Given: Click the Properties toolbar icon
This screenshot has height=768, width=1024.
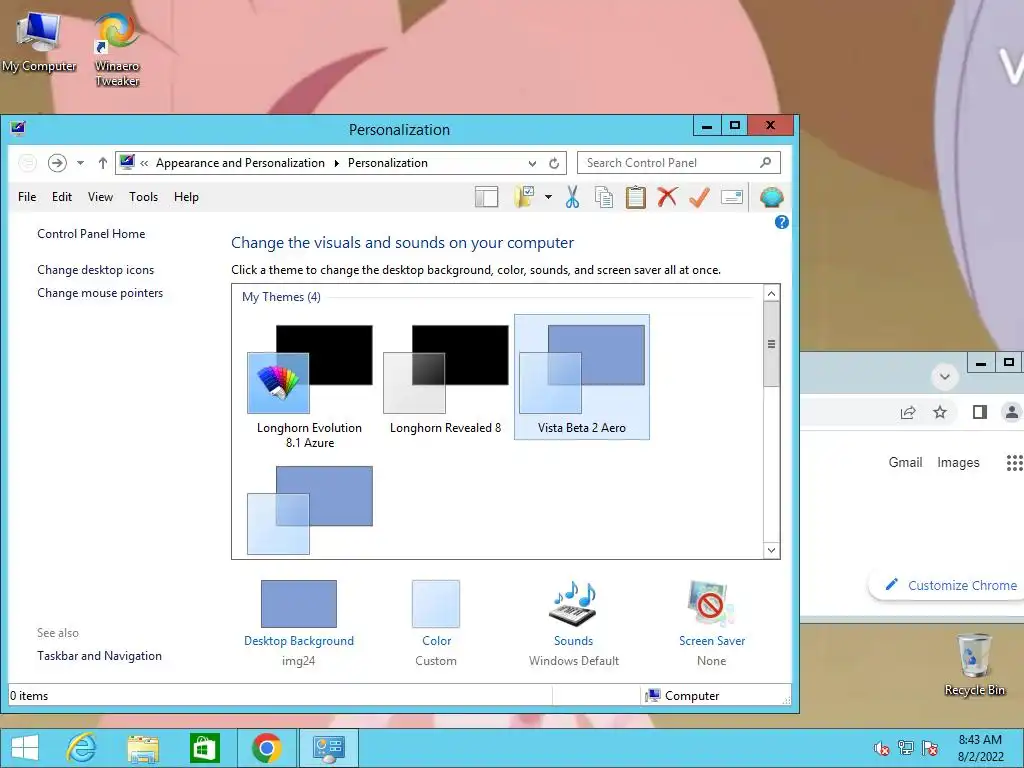Looking at the screenshot, I should coord(731,197).
